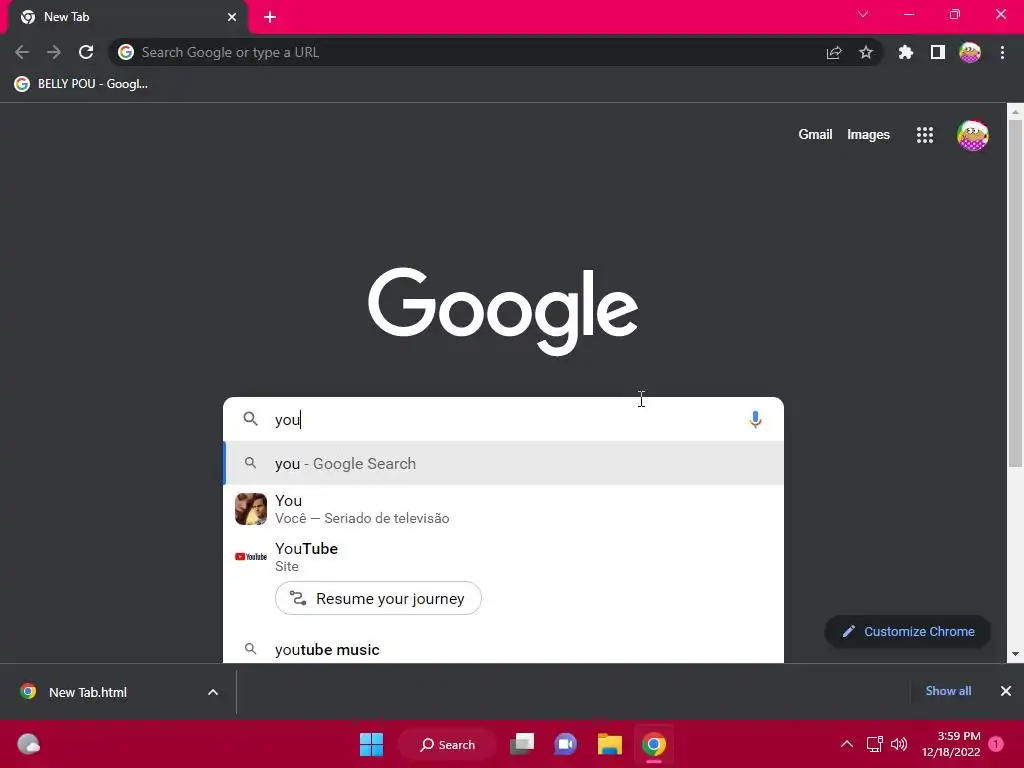
Task: Toggle the side panel icon
Action: [x=938, y=52]
